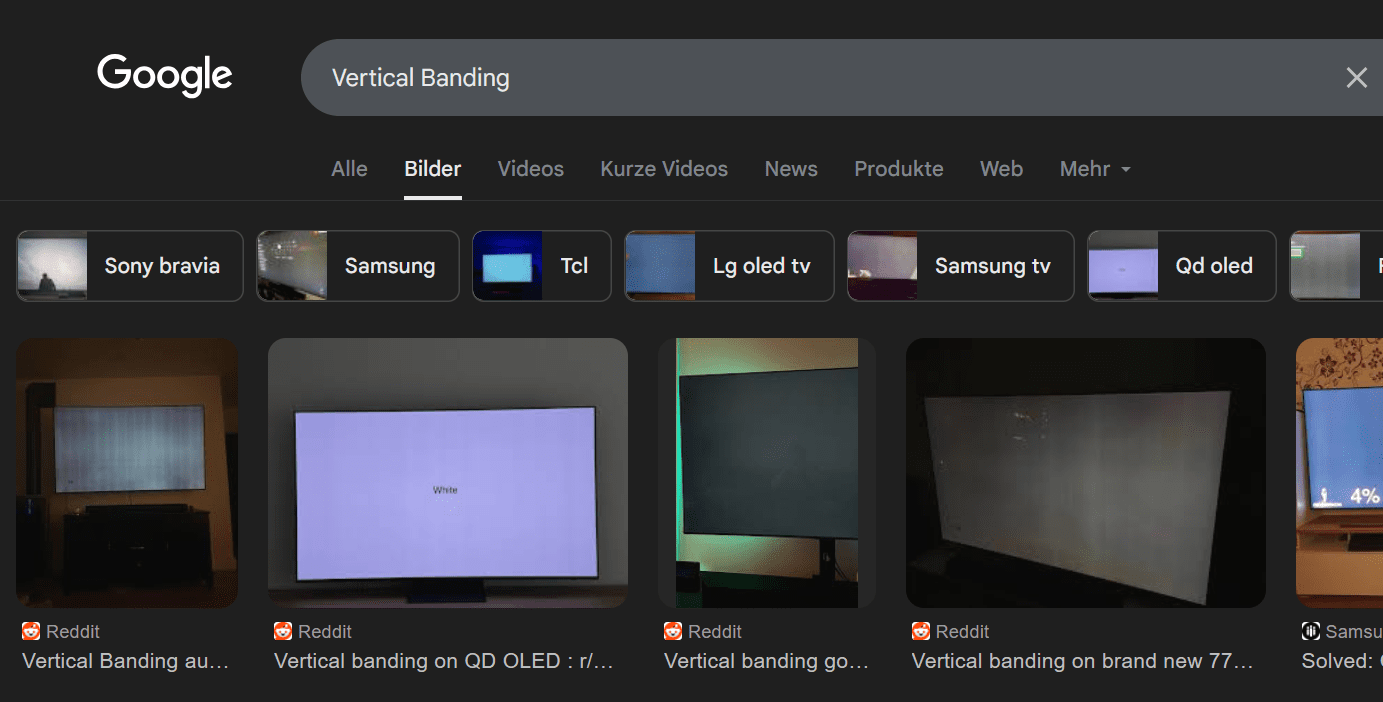This screenshot has height=702, width=1383.
Task: Expand the Mehr dropdown
Action: 1095,169
